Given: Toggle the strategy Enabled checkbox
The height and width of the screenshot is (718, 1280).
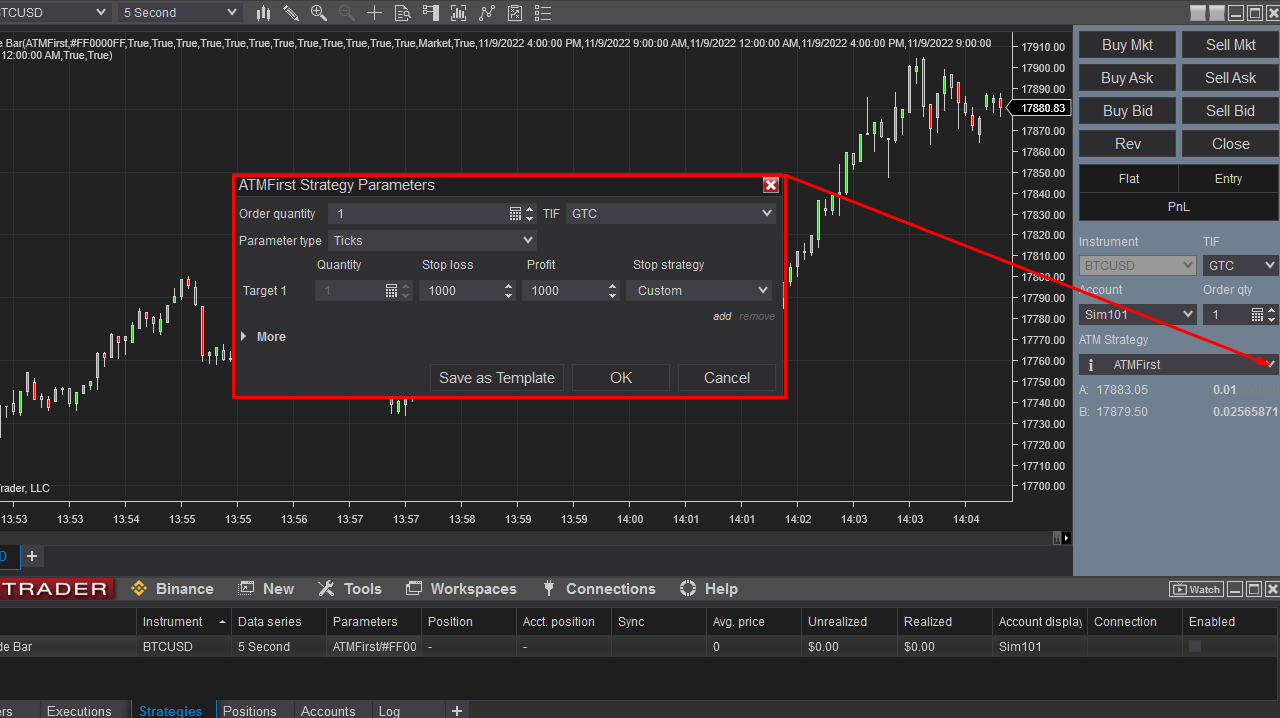Looking at the screenshot, I should coord(1194,647).
